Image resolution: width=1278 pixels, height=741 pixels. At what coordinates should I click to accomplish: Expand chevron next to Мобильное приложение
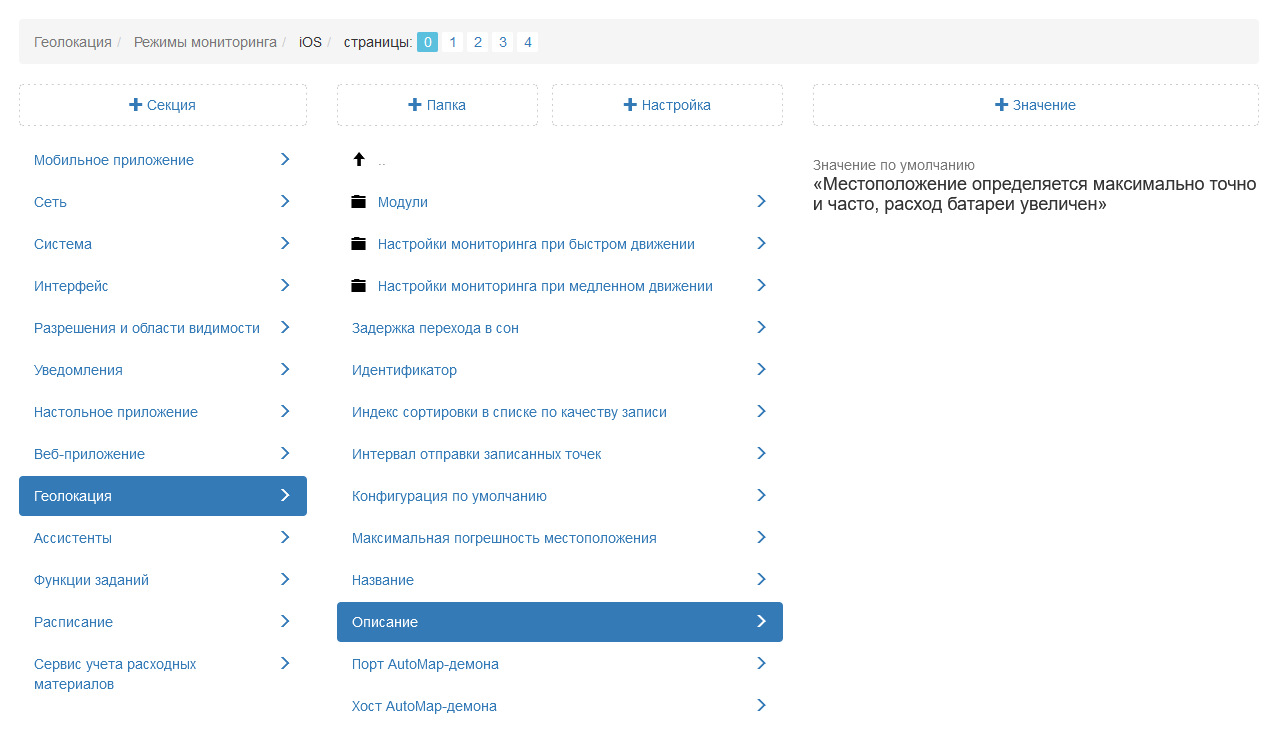coord(285,160)
